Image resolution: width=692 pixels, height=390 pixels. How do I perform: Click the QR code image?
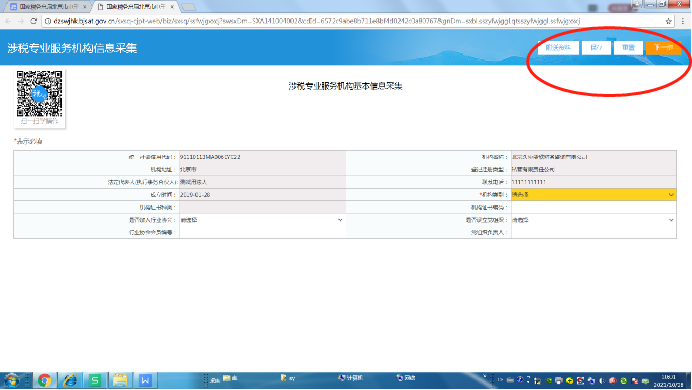click(39, 94)
